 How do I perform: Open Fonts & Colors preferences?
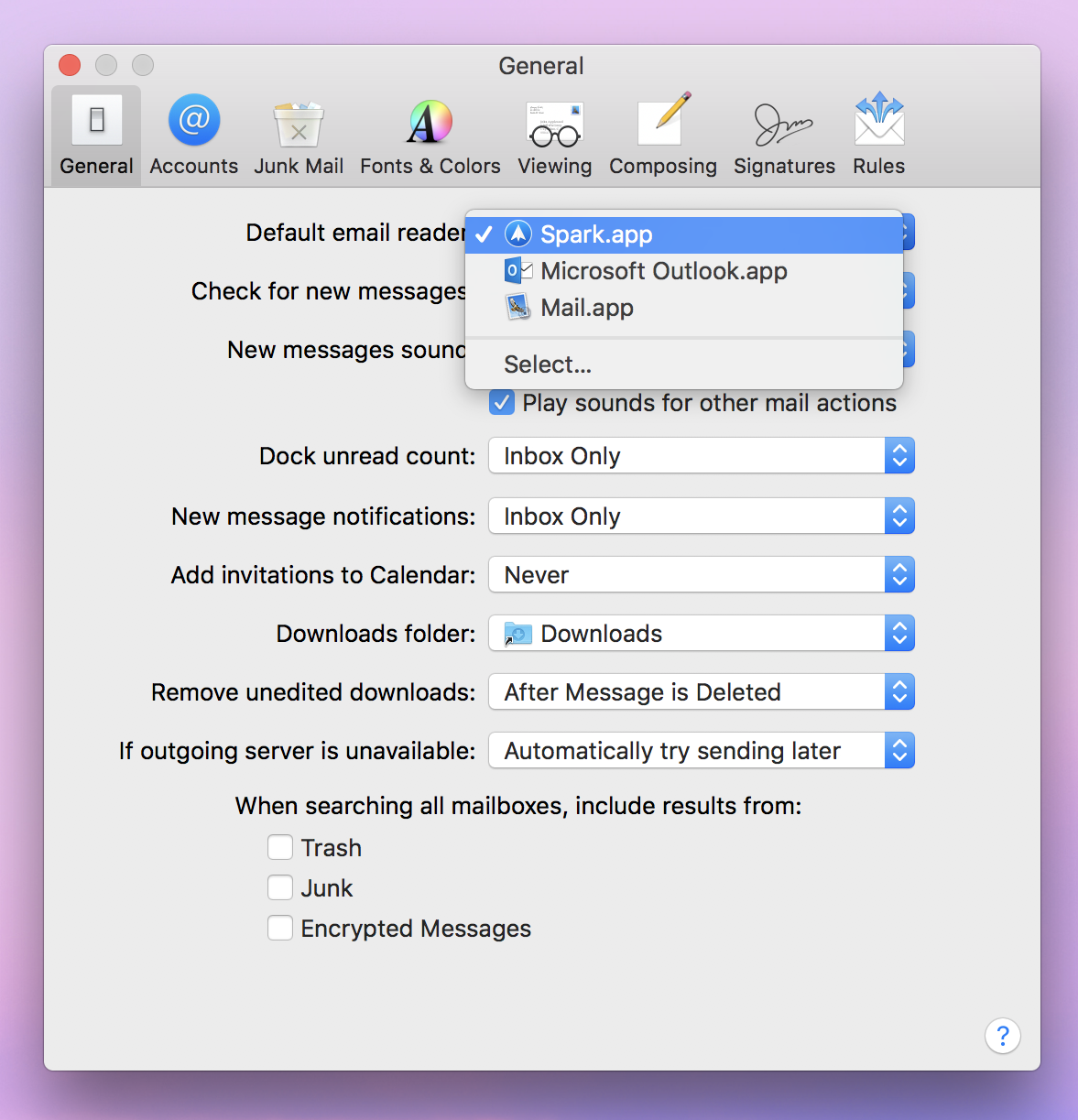coord(430,136)
